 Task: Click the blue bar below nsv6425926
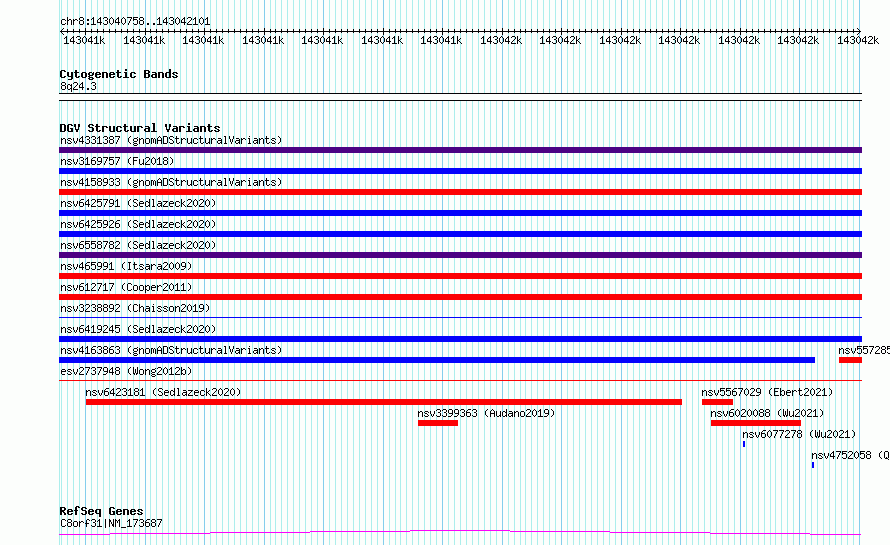point(460,234)
